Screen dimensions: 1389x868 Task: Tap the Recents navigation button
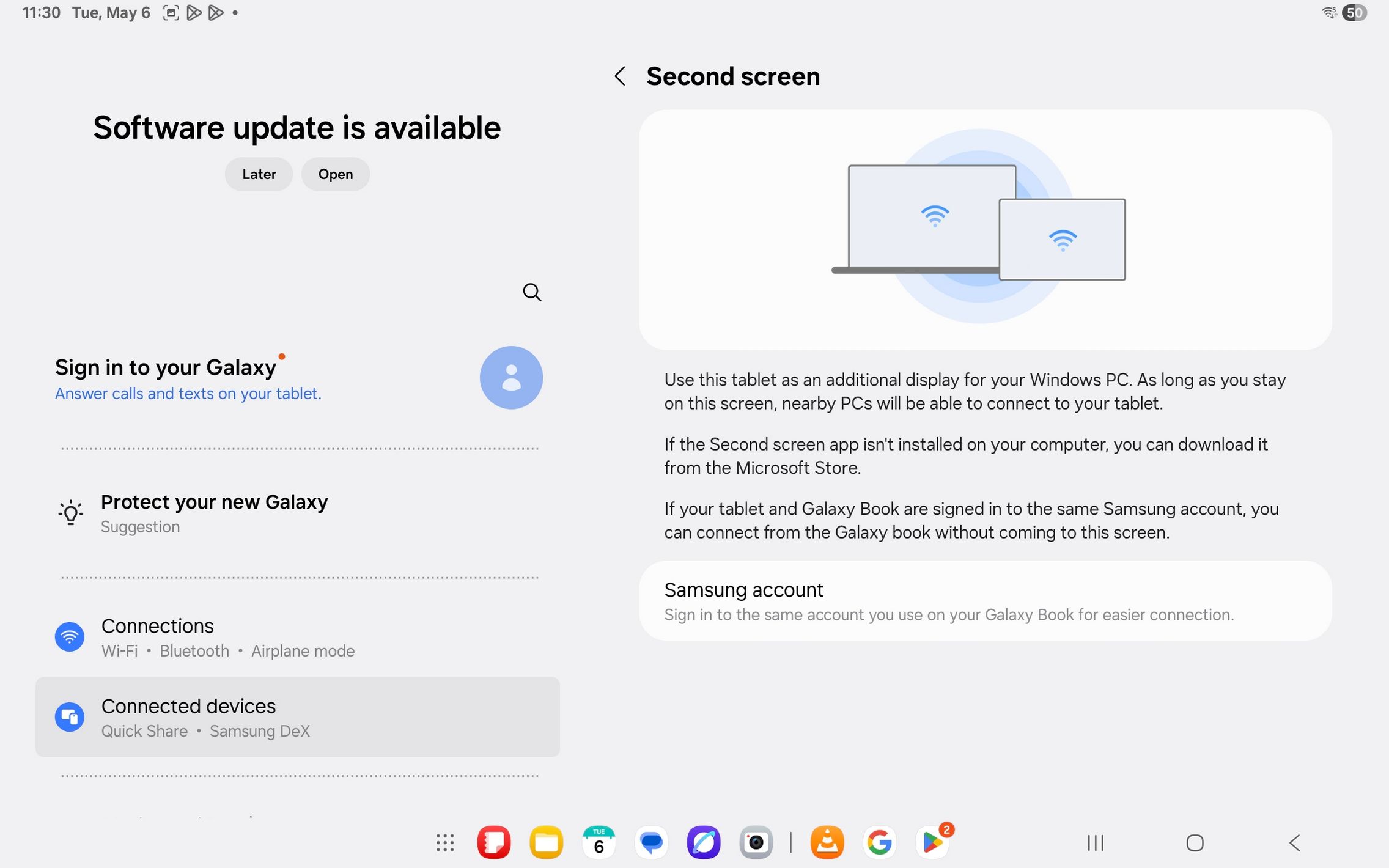coord(1096,843)
